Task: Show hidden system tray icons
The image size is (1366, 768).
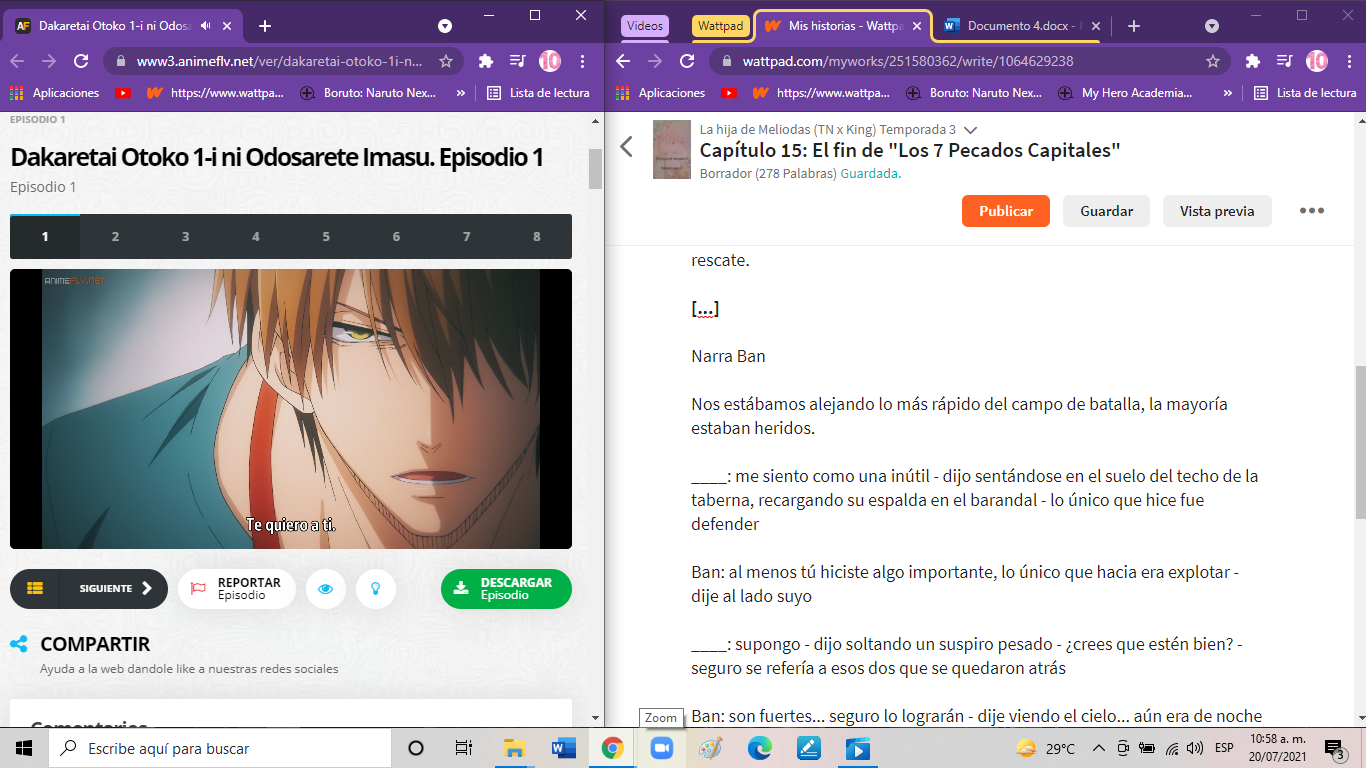Action: 1098,748
